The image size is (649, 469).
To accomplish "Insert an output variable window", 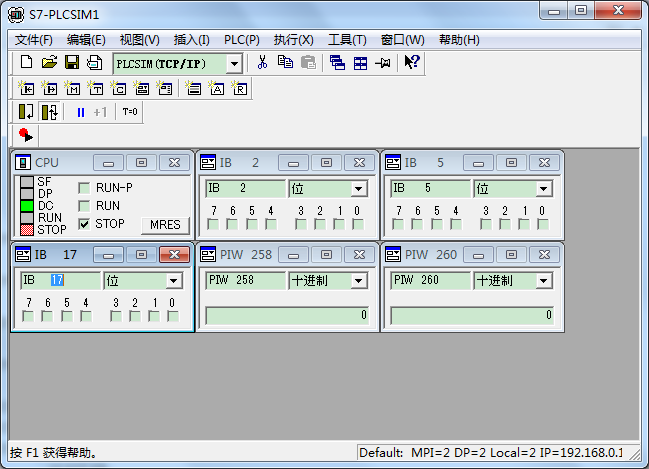I will click(50, 88).
